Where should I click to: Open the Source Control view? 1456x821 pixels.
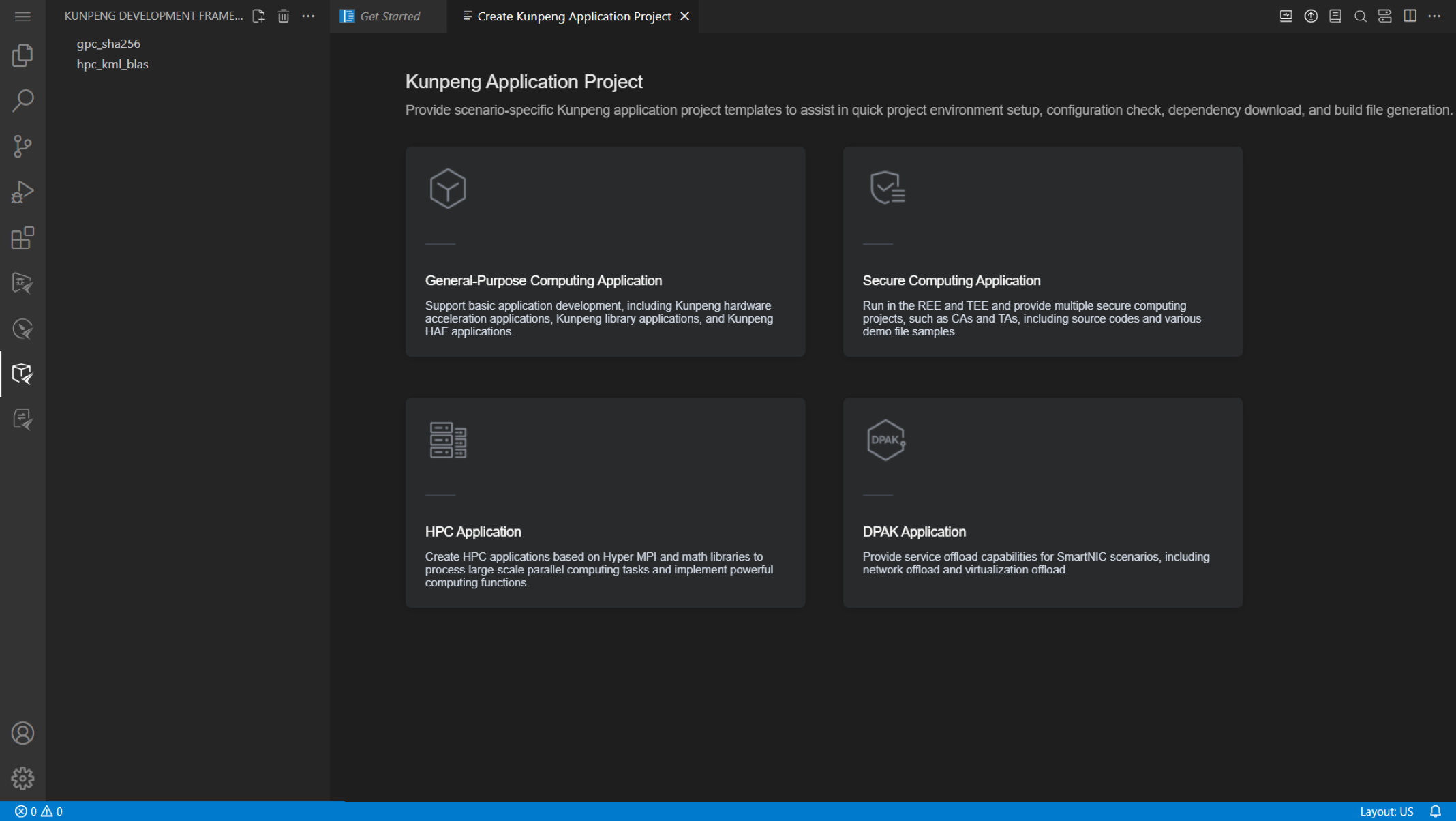tap(22, 147)
